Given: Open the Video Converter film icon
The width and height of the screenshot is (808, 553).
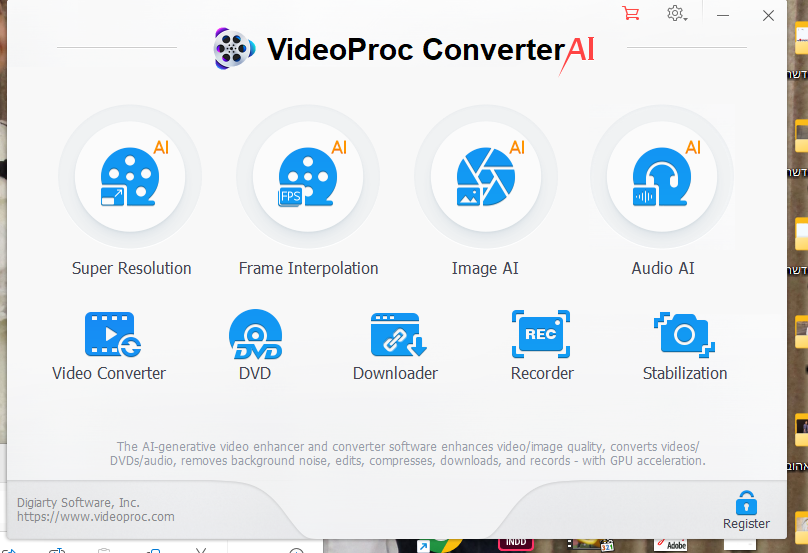Looking at the screenshot, I should [x=112, y=334].
